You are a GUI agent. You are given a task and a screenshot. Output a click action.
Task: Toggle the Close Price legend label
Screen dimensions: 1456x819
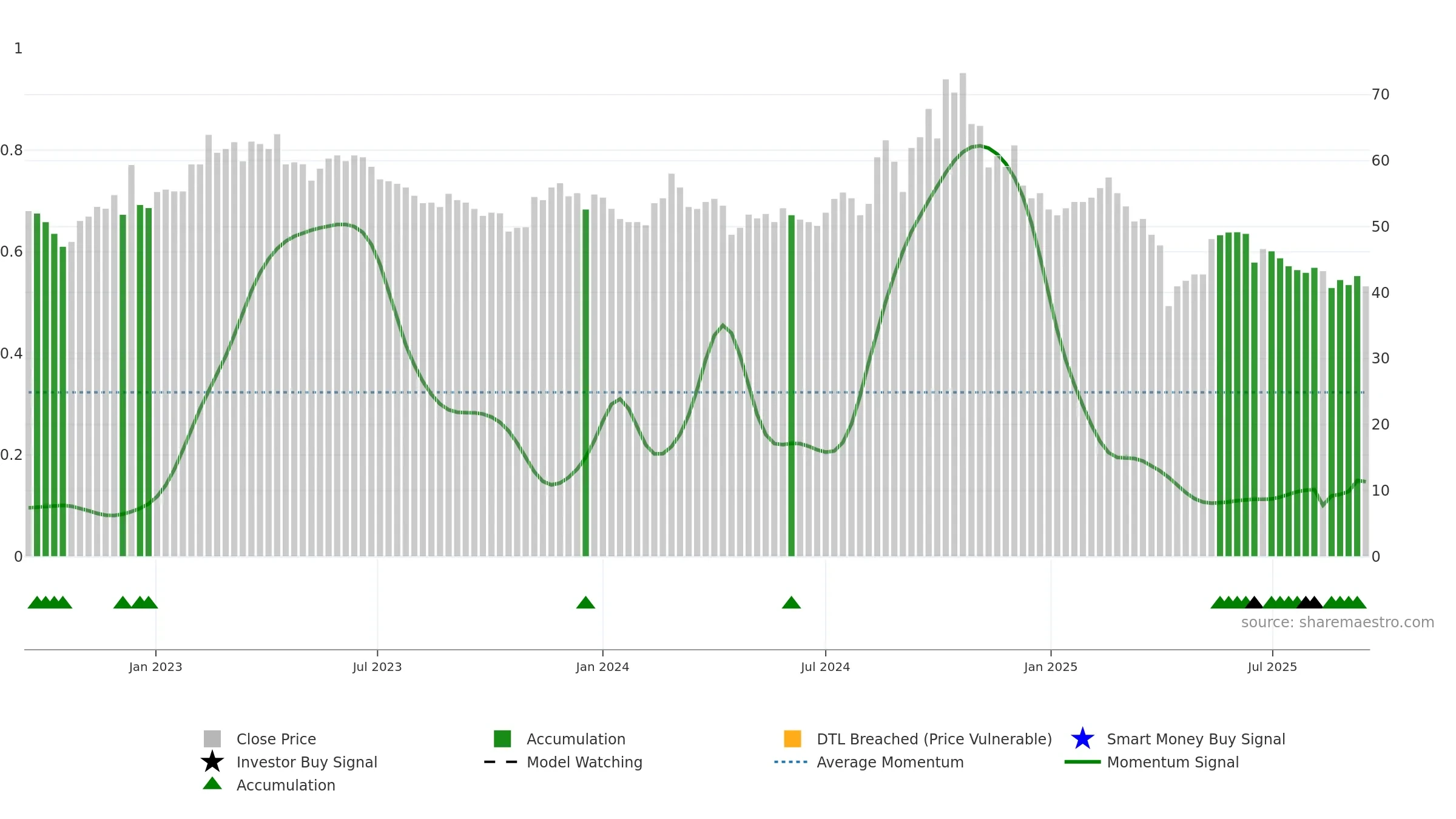[276, 739]
